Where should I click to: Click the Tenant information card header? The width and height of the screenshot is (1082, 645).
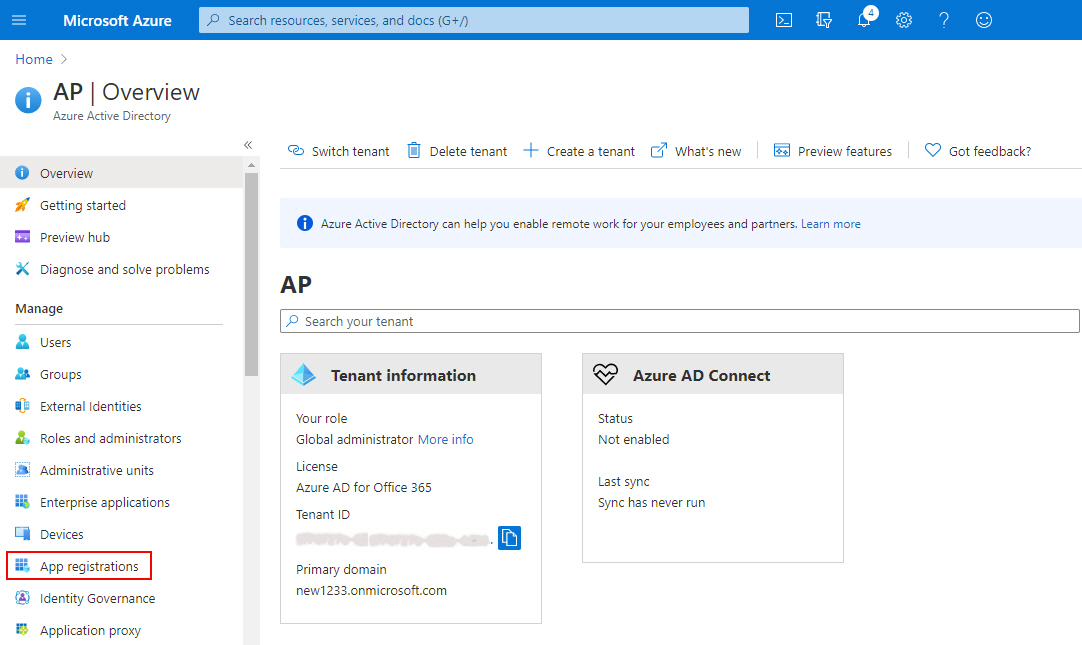tap(411, 374)
